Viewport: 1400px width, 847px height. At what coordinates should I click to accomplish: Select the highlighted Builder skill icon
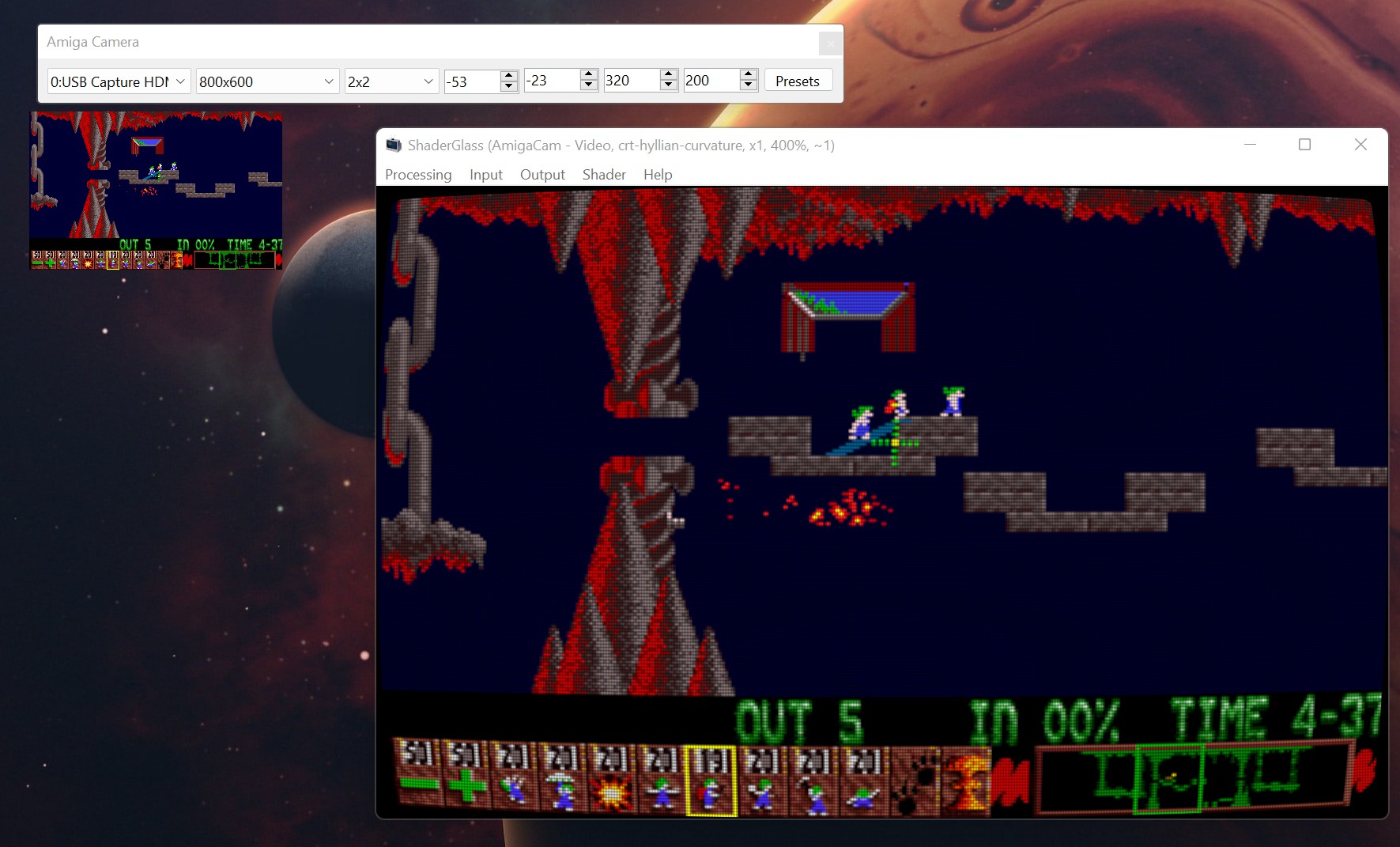pyautogui.click(x=711, y=781)
